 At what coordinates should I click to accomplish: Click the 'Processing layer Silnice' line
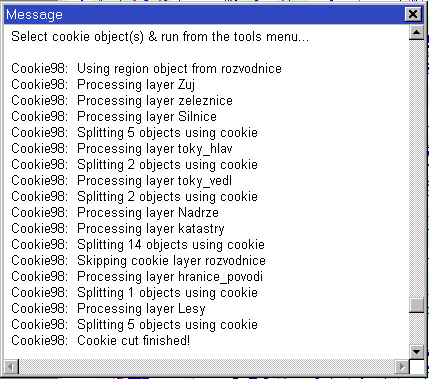[x=114, y=117]
